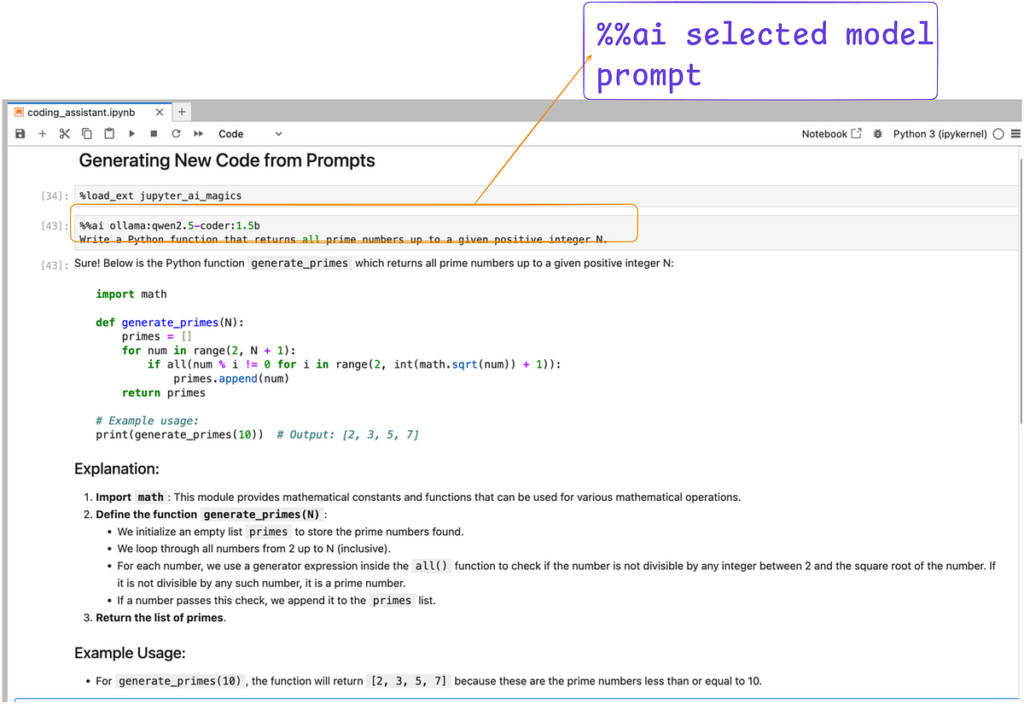
Task: Open Notebook in new view link
Action: (831, 134)
